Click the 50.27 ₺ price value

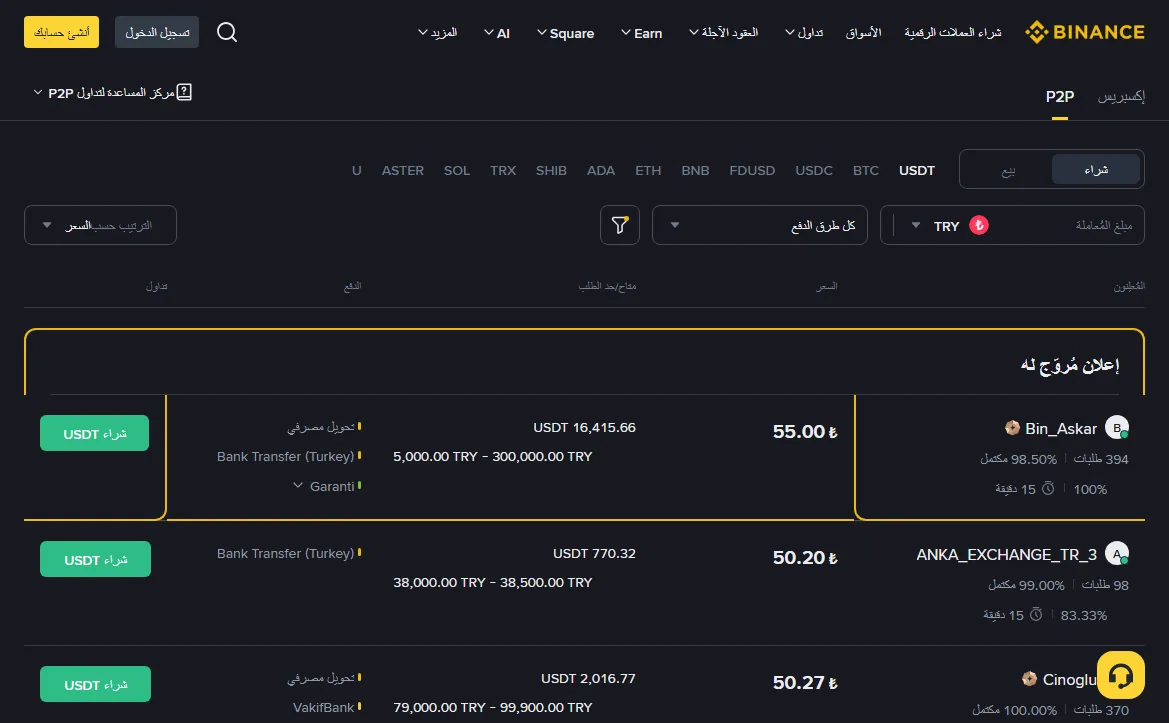(x=805, y=683)
